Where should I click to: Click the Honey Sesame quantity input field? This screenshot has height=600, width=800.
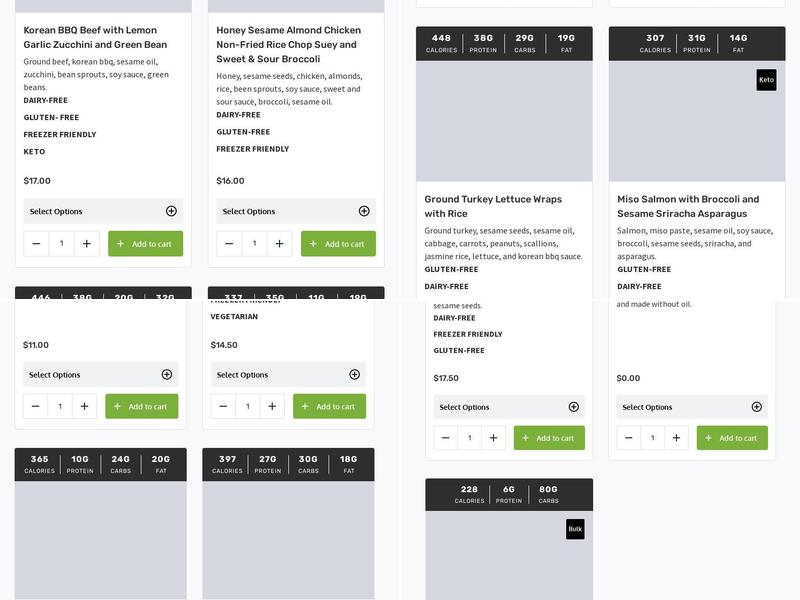pyautogui.click(x=255, y=241)
